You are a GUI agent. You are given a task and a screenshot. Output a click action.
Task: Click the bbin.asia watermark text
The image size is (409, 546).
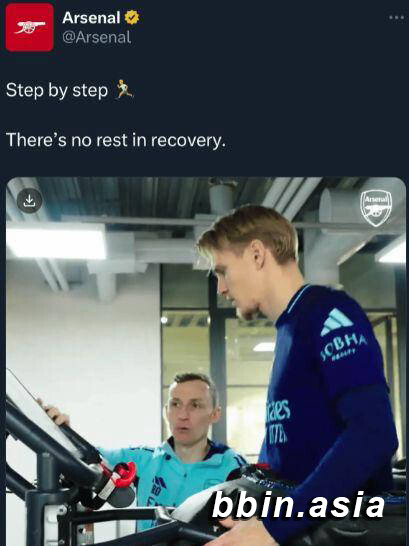click(298, 505)
